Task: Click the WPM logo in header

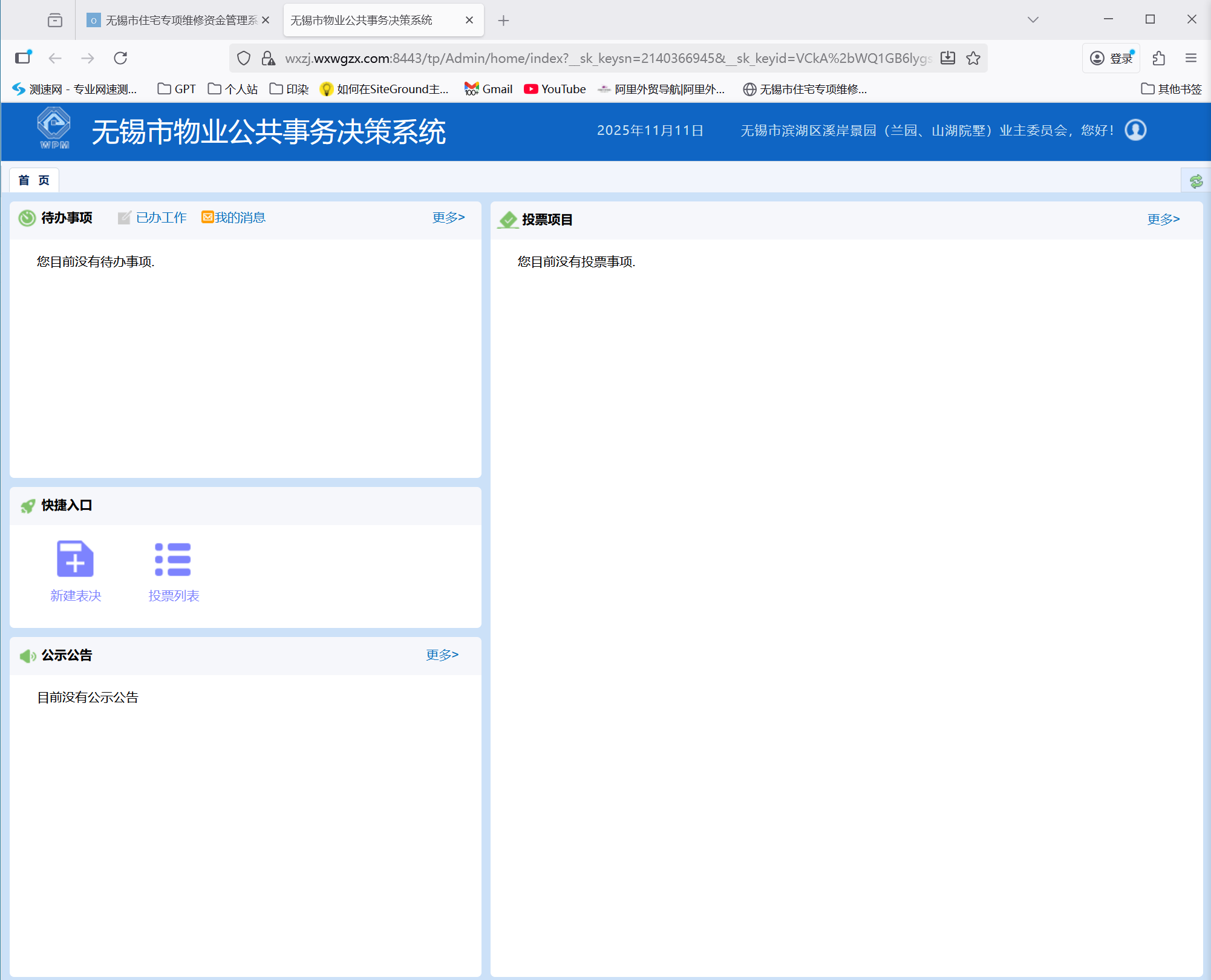Action: coord(54,127)
